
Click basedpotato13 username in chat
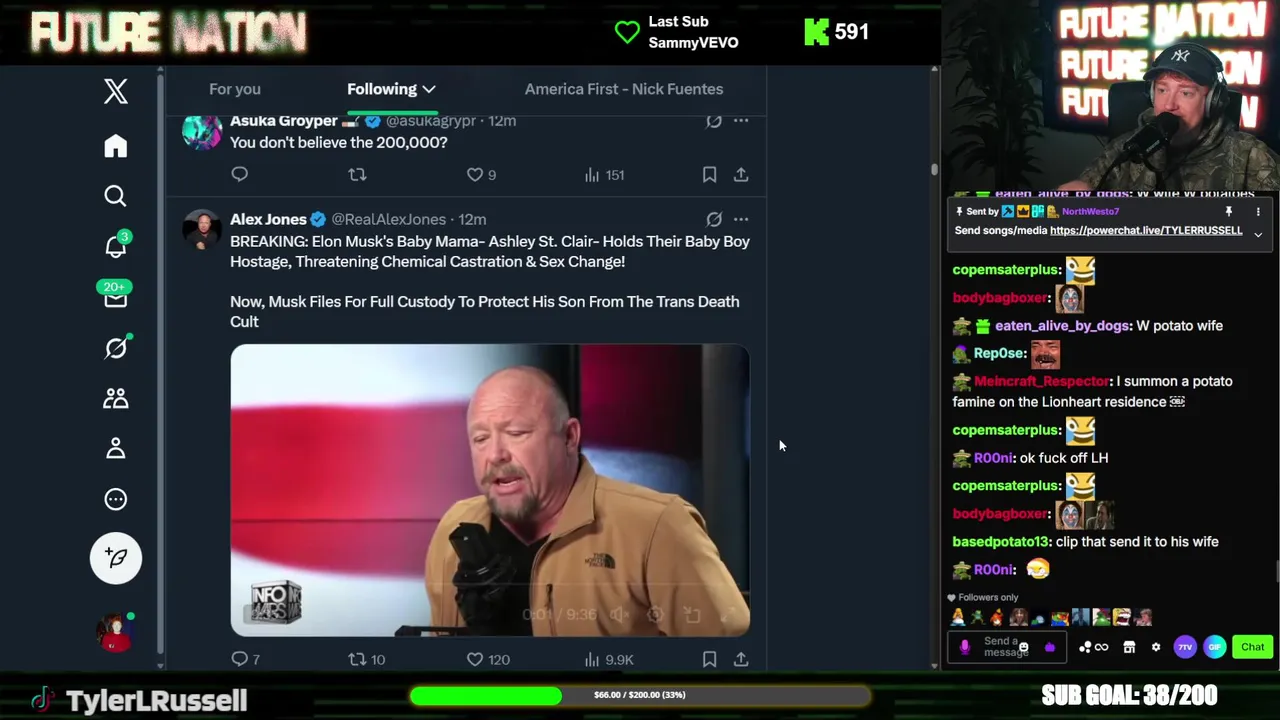click(x=1000, y=542)
